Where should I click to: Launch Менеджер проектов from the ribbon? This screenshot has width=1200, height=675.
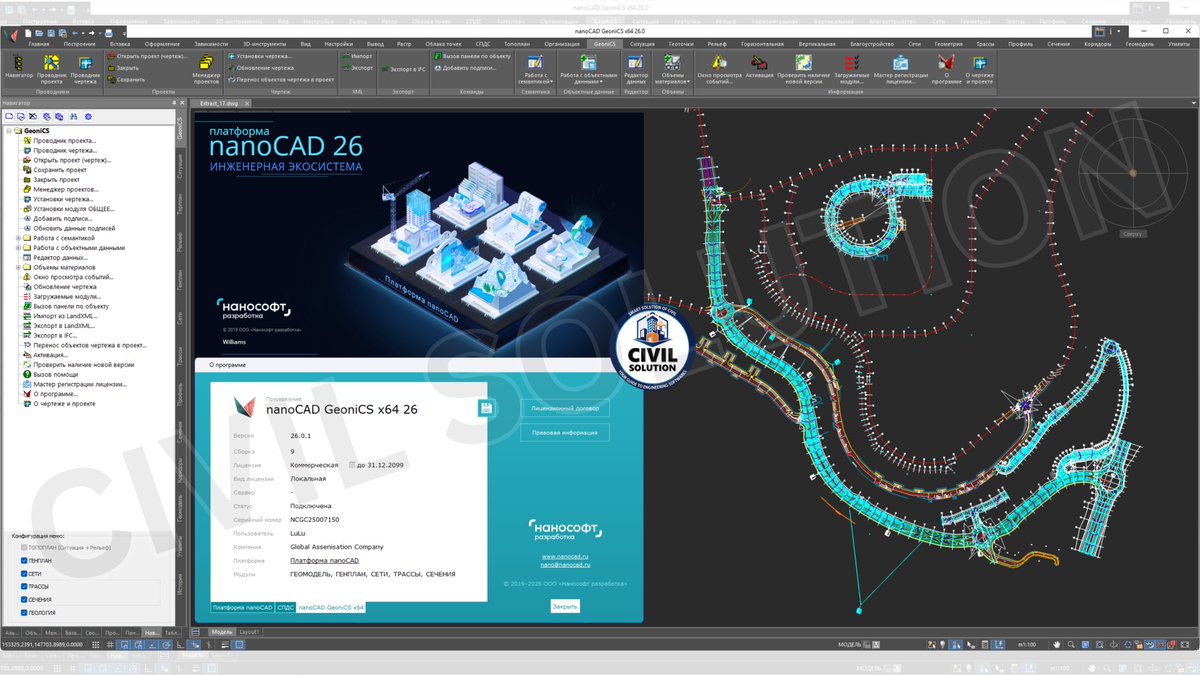[x=207, y=67]
